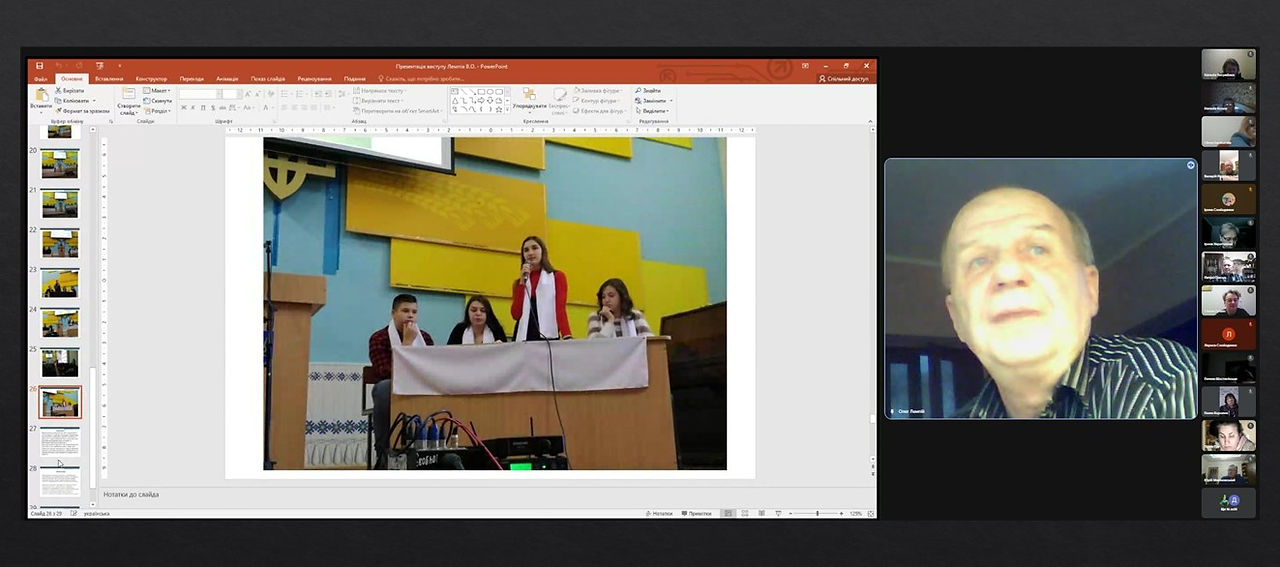The image size is (1280, 567).
Task: Click the Comments (Примітки) status bar button
Action: pos(697,514)
